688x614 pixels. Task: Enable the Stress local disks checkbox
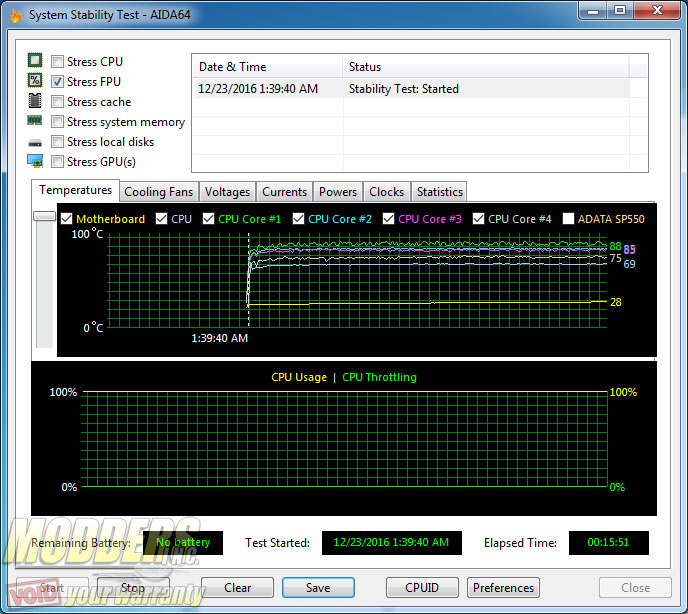[57, 142]
